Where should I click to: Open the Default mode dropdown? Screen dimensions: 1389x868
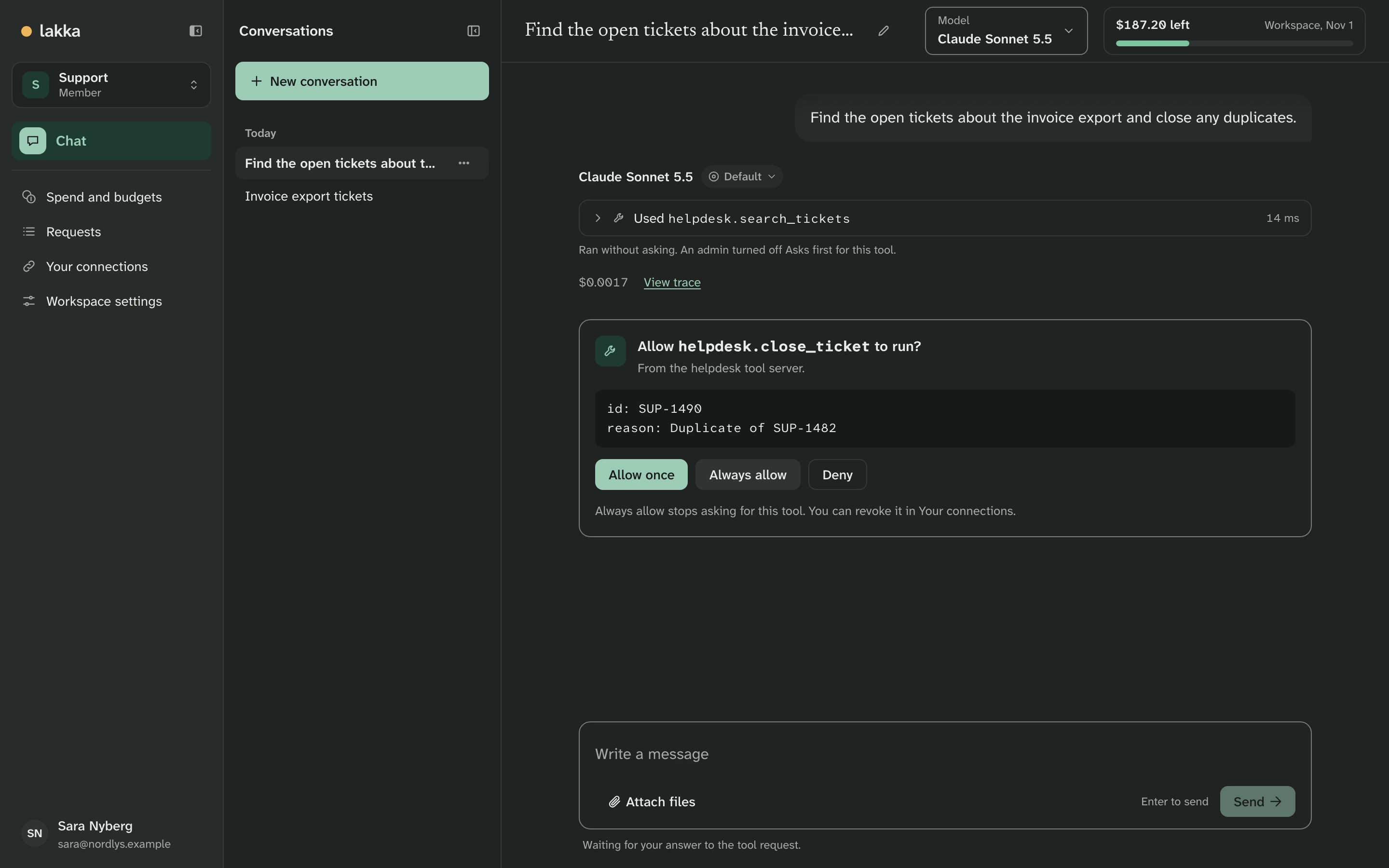pyautogui.click(x=742, y=177)
